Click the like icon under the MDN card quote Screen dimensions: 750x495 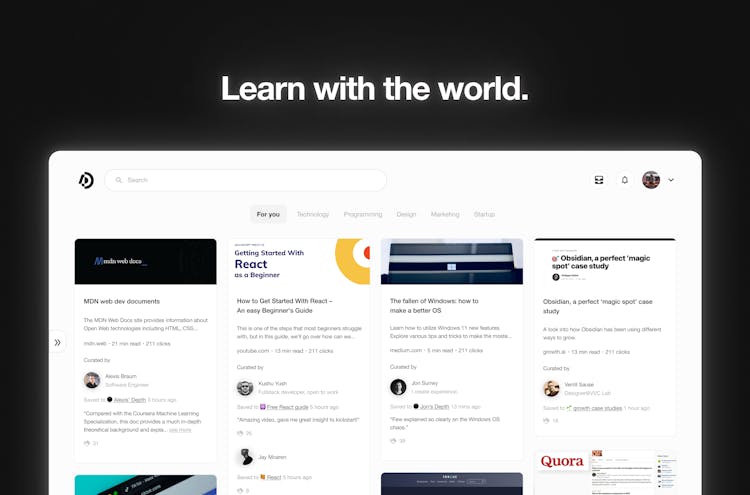pyautogui.click(x=87, y=442)
